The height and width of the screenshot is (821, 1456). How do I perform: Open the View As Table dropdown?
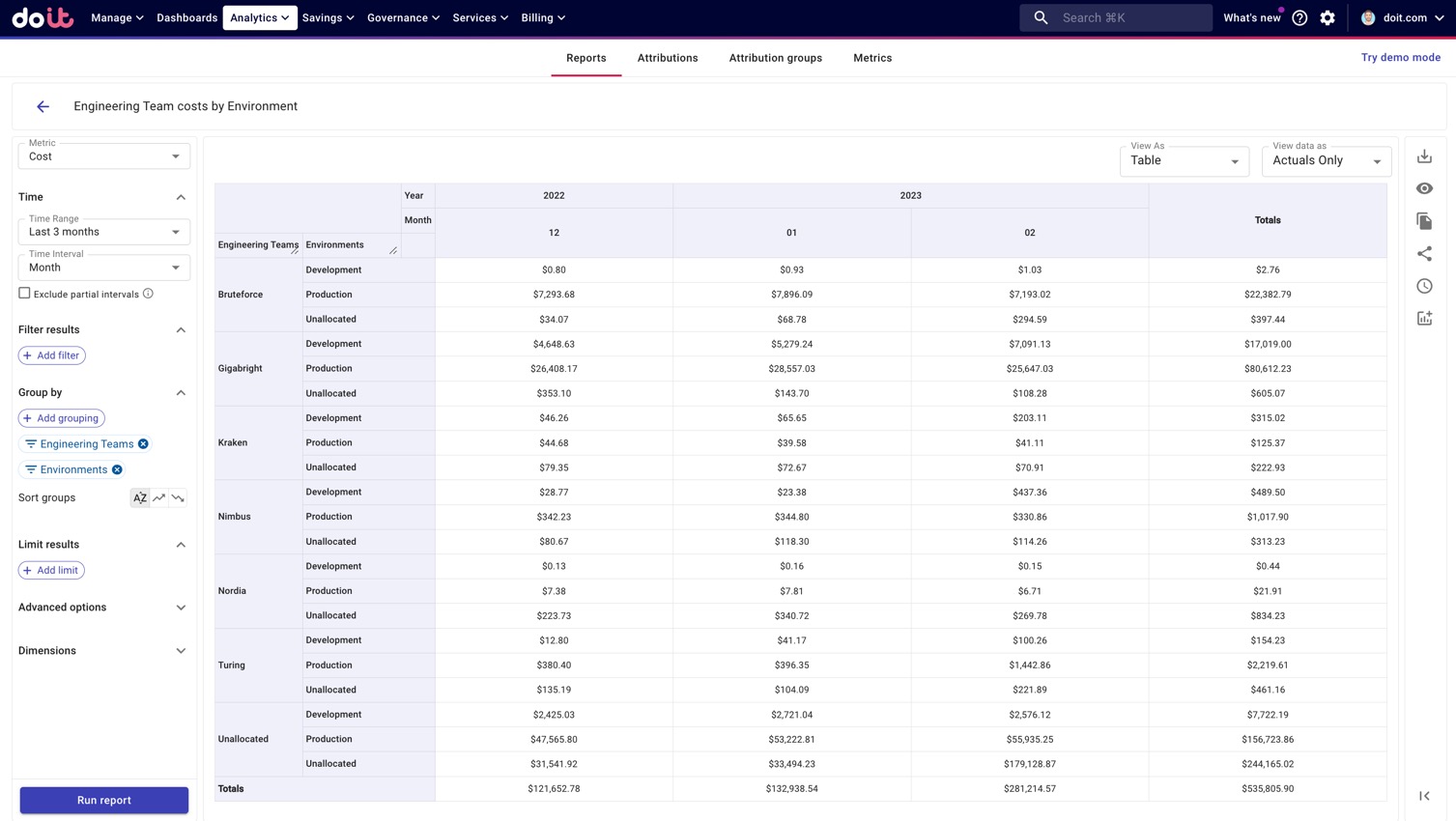pos(1184,161)
